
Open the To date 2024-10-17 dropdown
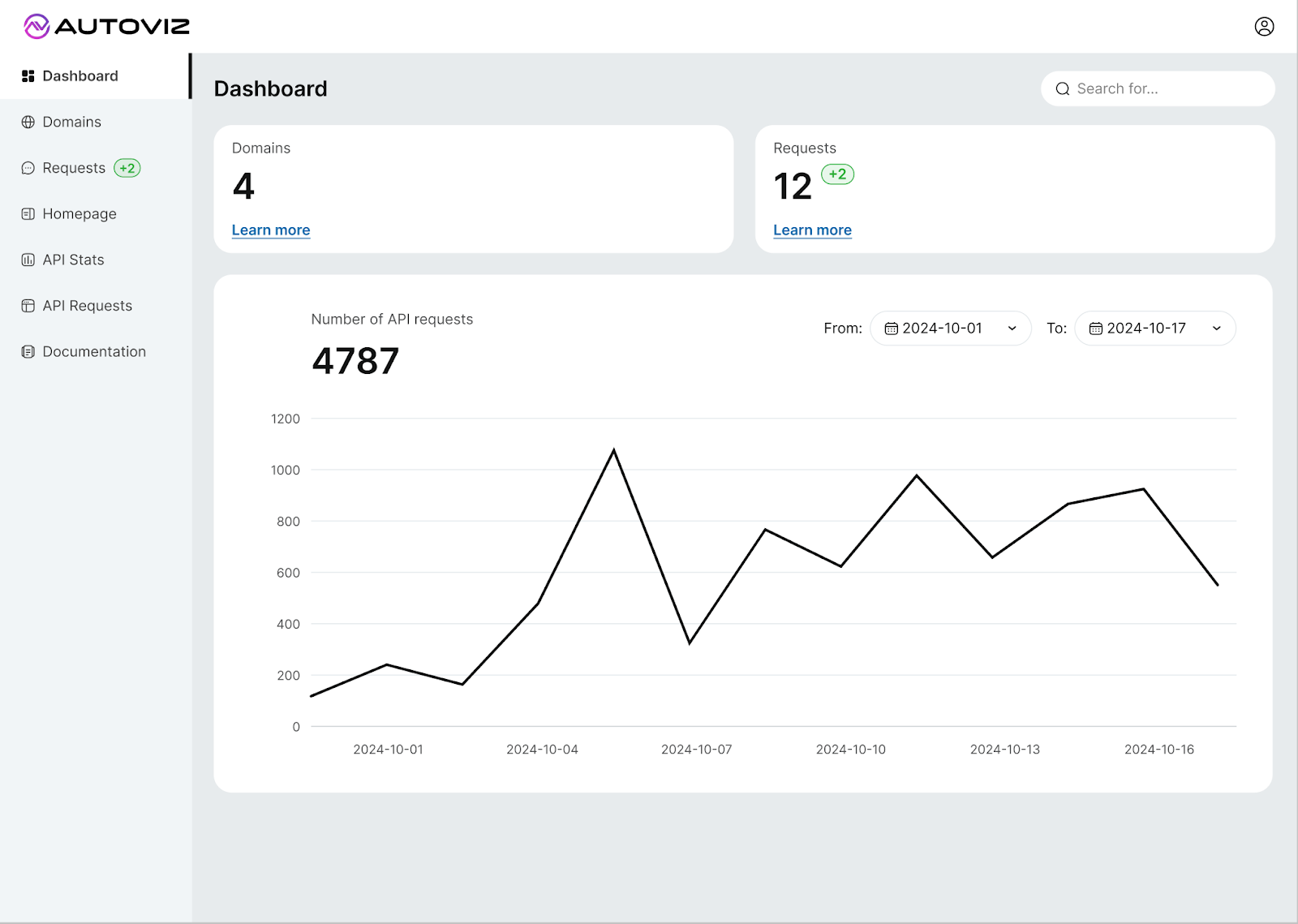click(x=1154, y=329)
